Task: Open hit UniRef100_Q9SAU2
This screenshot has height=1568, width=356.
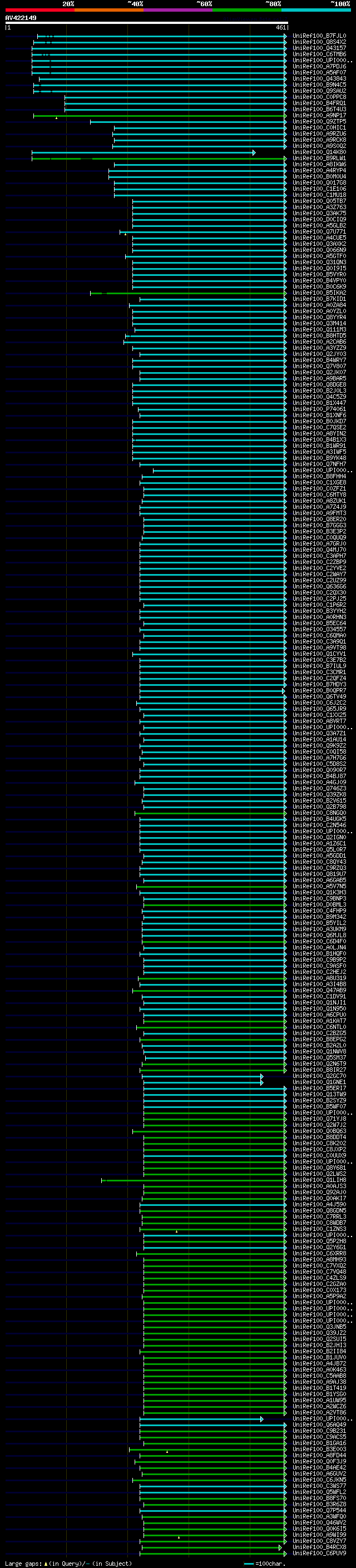Action: [319, 91]
